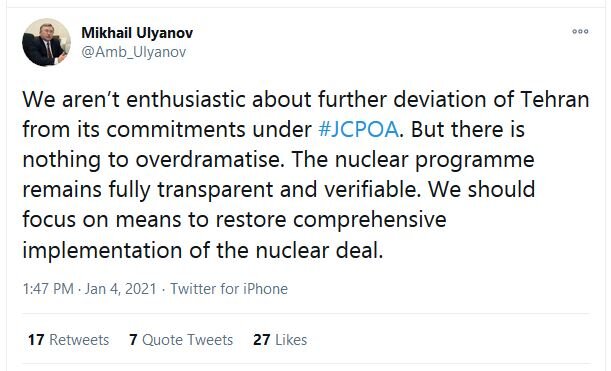611x371 pixels.
Task: Click Mikhail Ulyanov's profile avatar
Action: [x=46, y=42]
